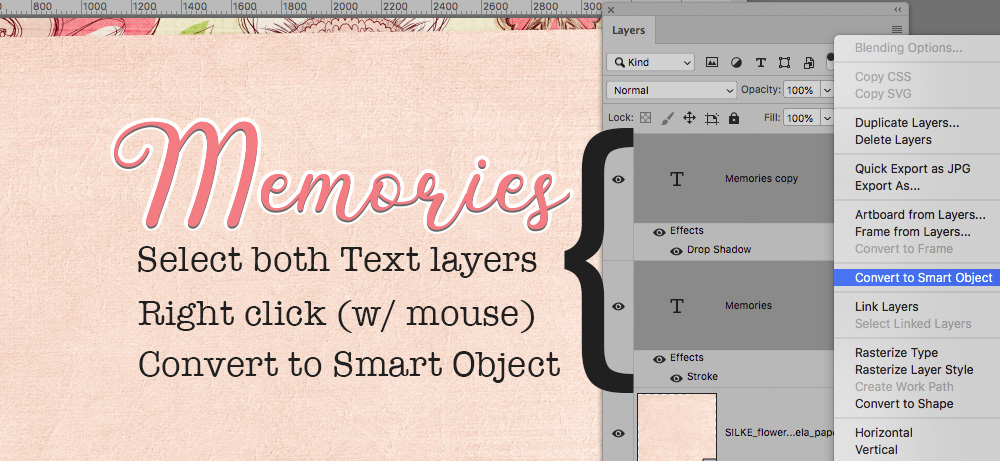Filter for shape layers icon
Viewport: 1000px width, 461px height.
pos(784,62)
